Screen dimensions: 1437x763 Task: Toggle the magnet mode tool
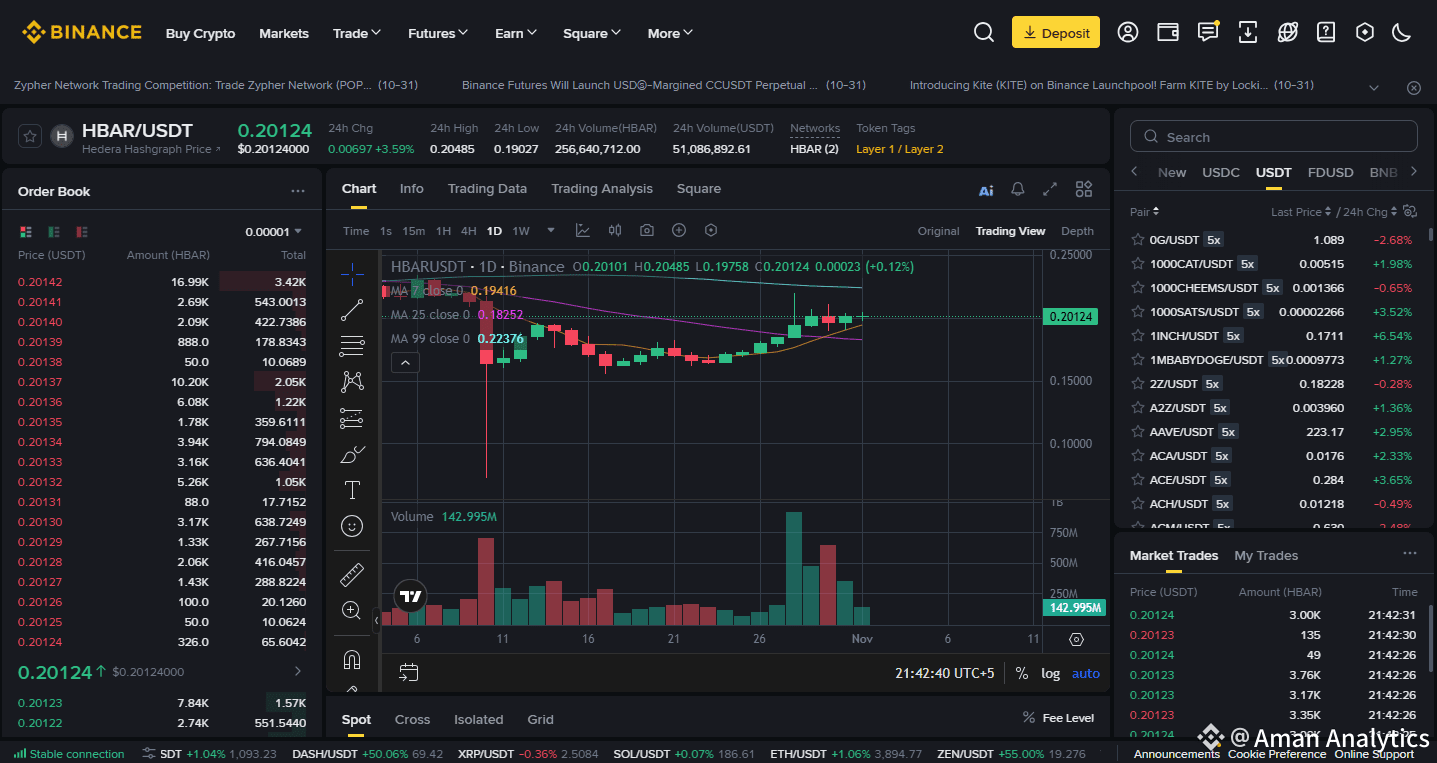pyautogui.click(x=352, y=659)
